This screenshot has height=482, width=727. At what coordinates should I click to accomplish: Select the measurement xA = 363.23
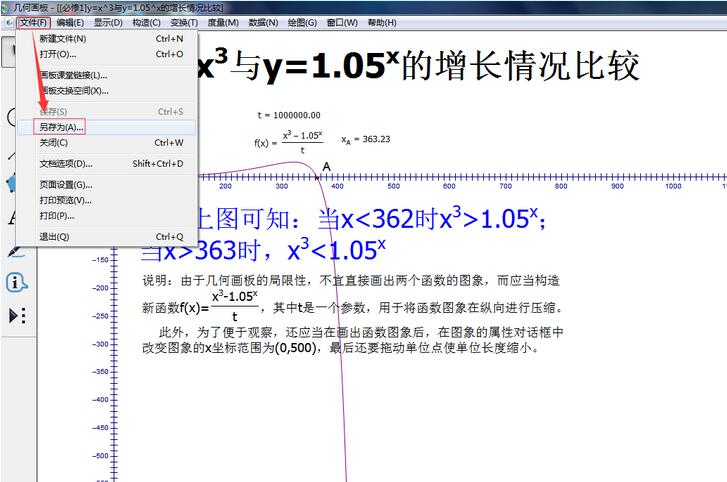(x=365, y=139)
